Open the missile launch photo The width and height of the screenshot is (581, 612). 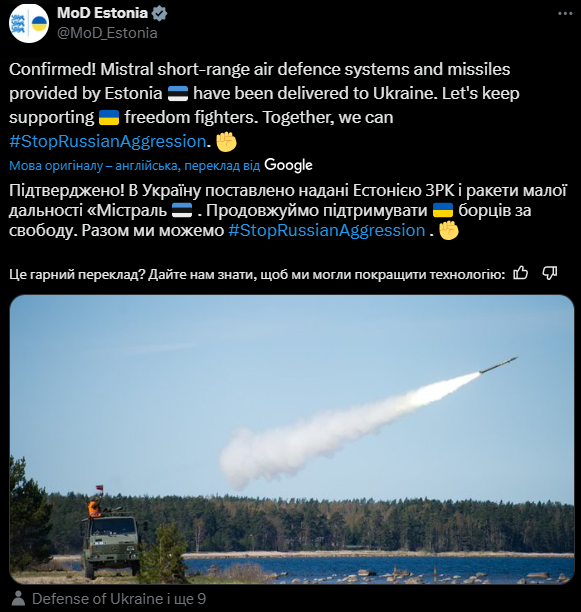tap(292, 439)
